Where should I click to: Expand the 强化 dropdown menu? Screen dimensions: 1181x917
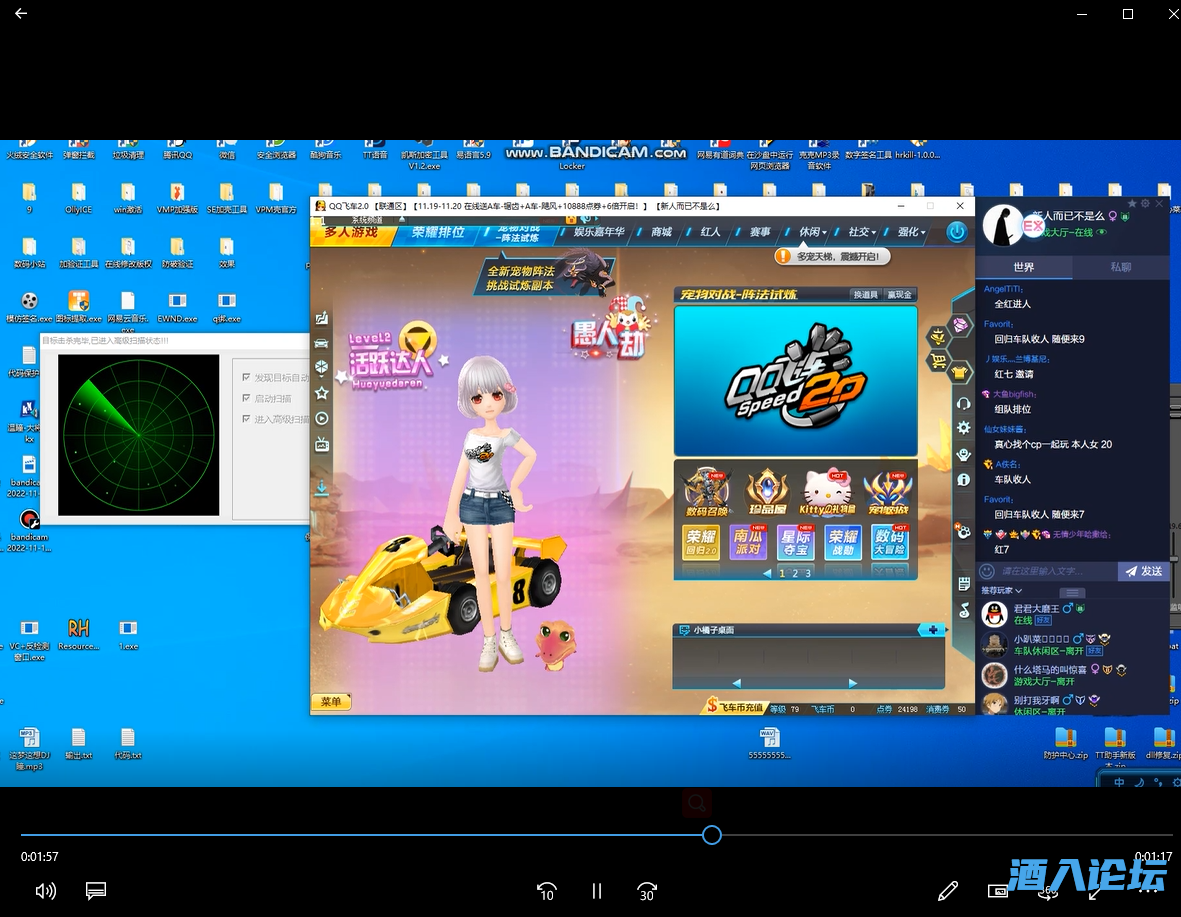tap(911, 232)
